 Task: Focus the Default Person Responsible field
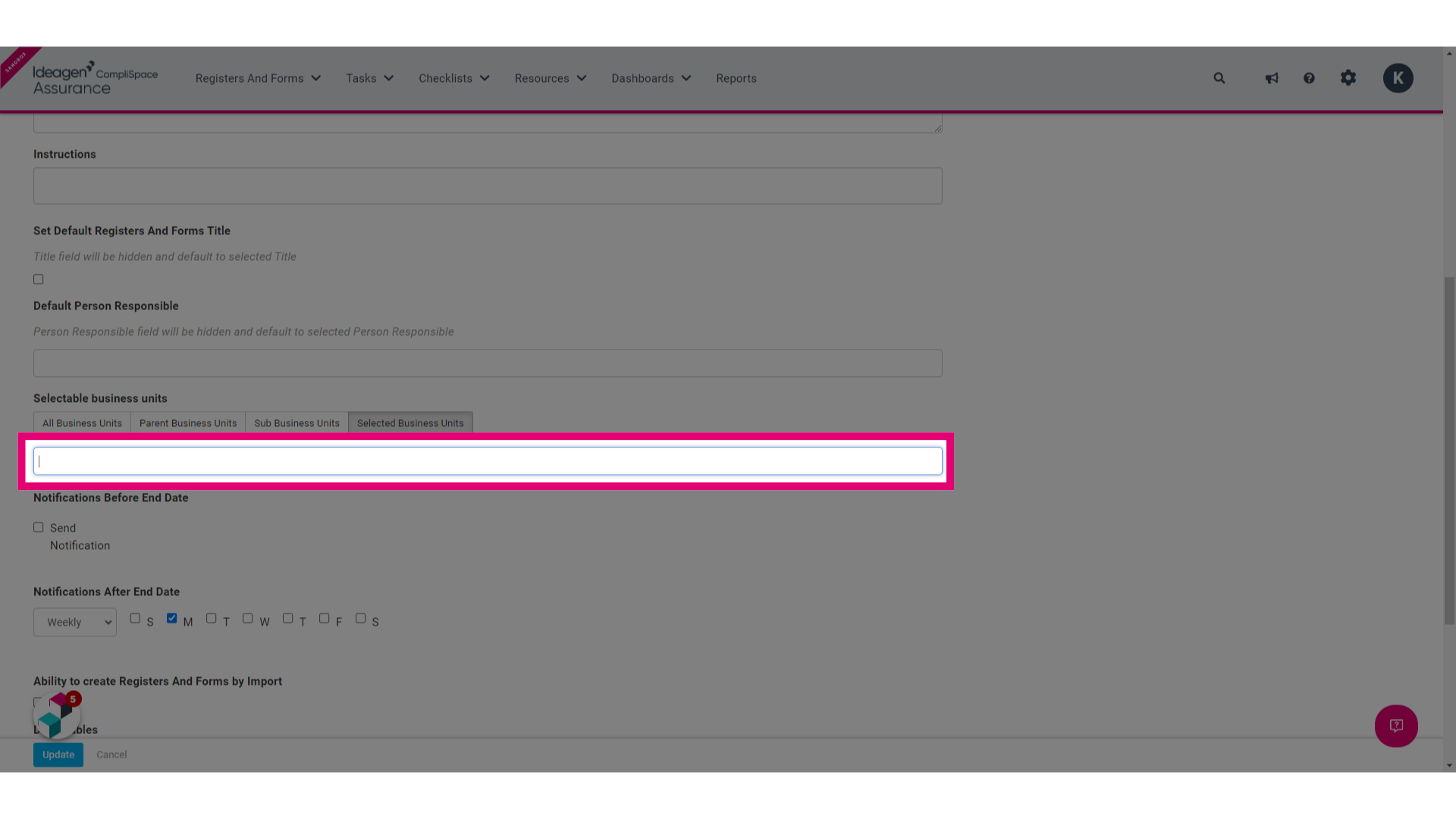488,363
